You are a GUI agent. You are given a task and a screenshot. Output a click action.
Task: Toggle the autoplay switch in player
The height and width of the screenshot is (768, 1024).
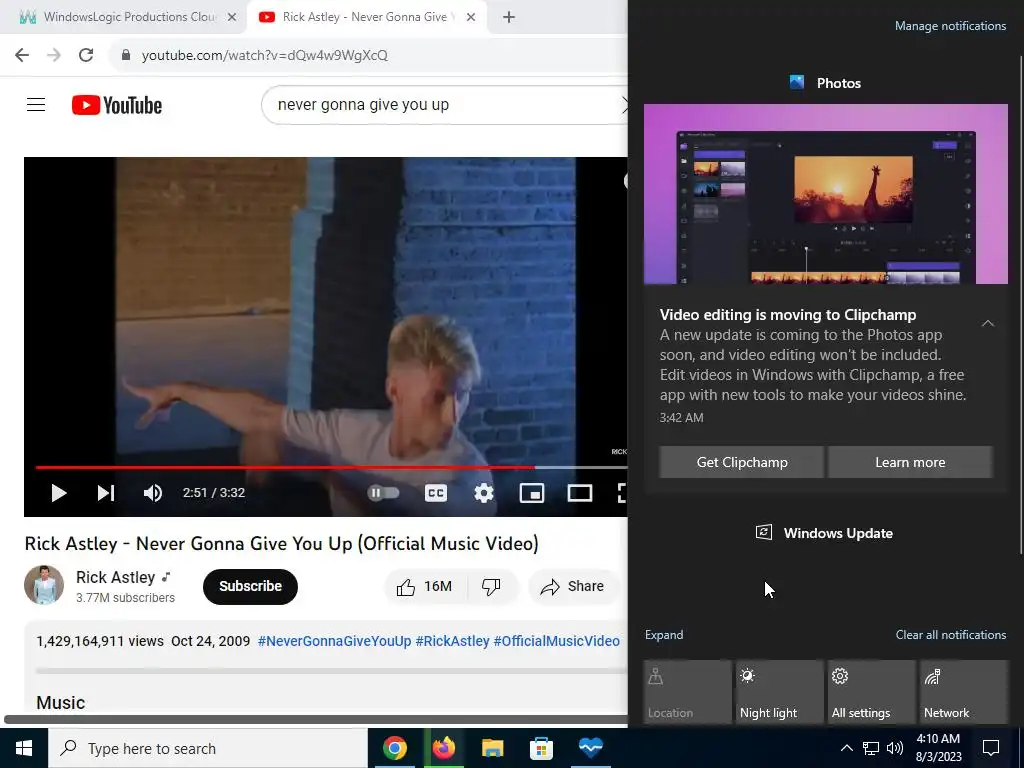click(x=383, y=493)
